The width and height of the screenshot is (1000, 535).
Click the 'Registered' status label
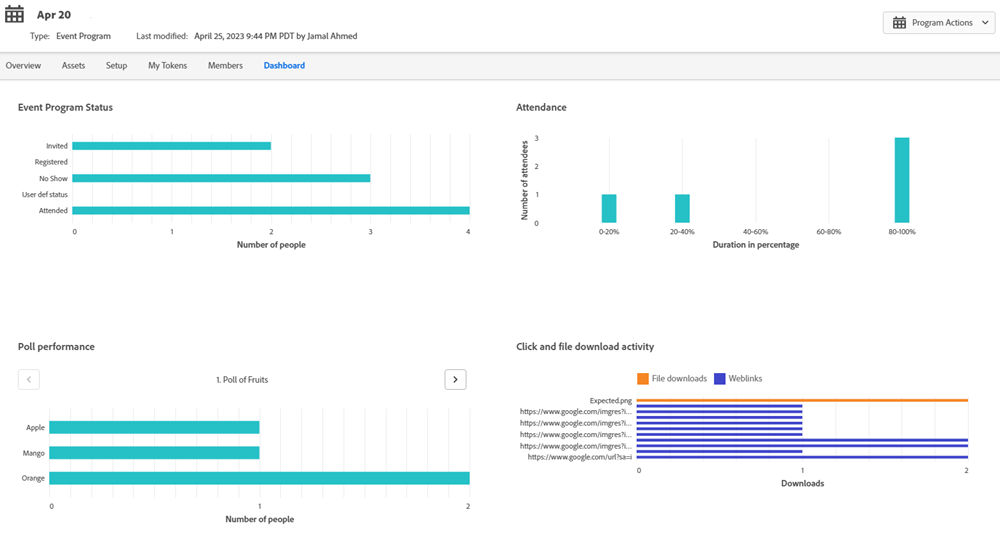pyautogui.click(x=51, y=162)
